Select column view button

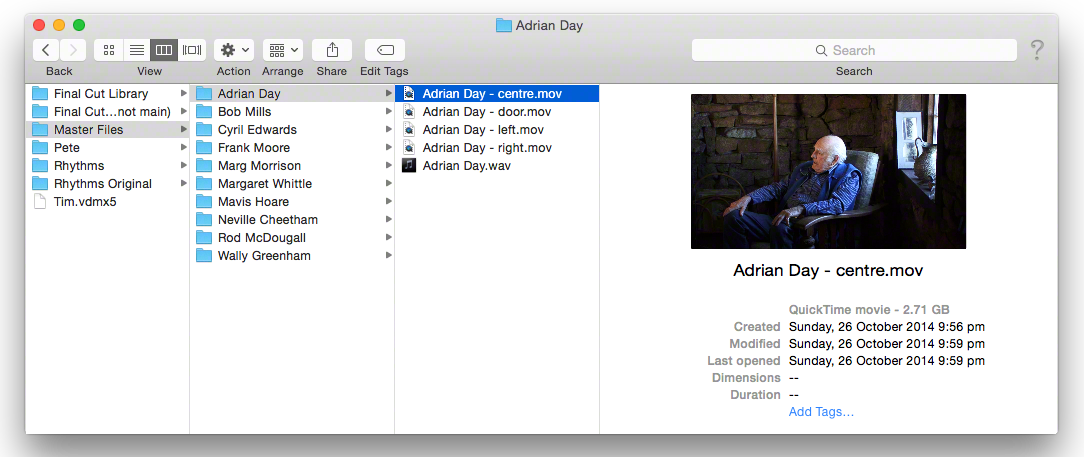click(x=164, y=50)
